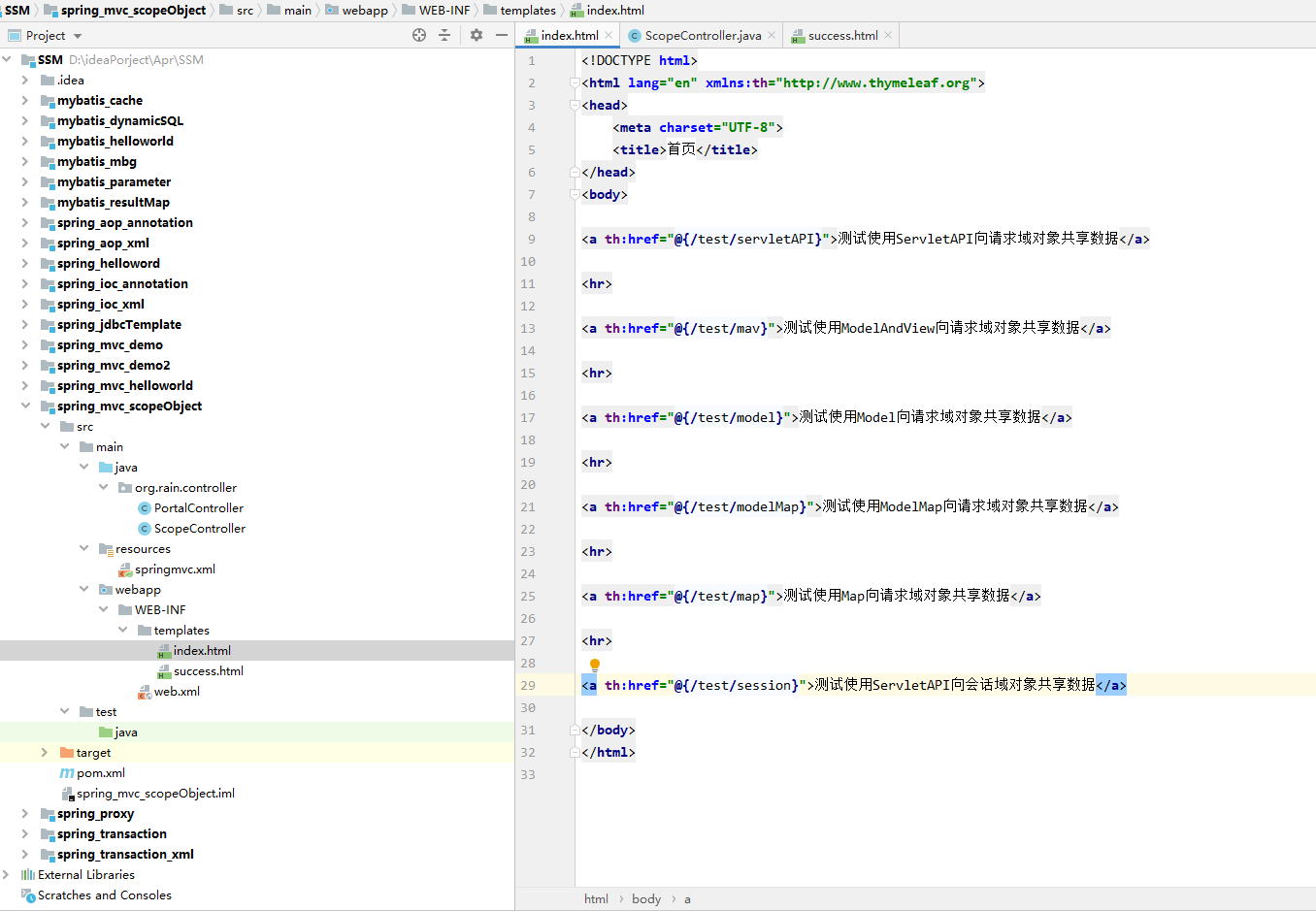Click the web.xml file icon
The width and height of the screenshot is (1316, 911).
point(145,692)
